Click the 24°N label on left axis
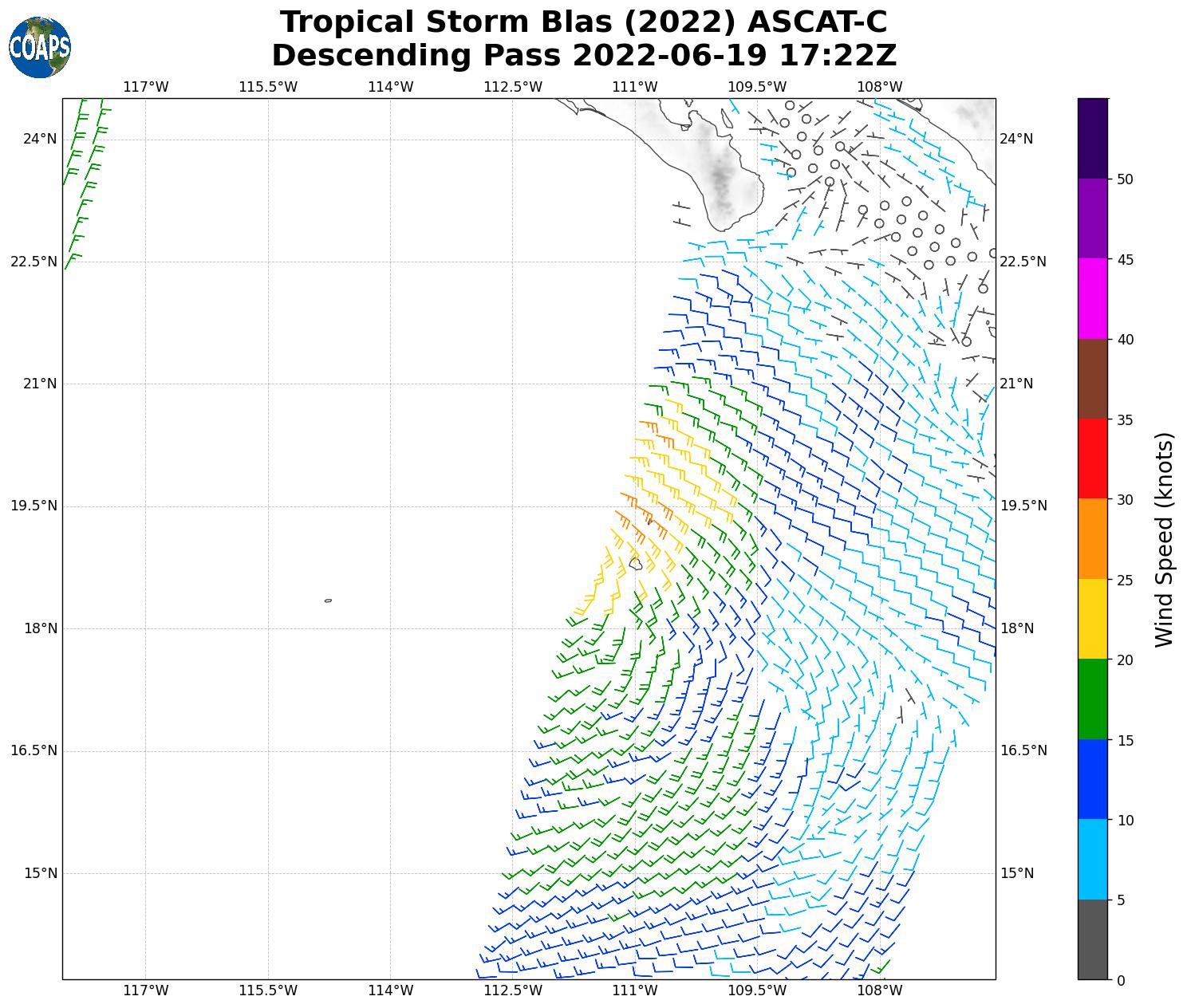 (x=40, y=139)
